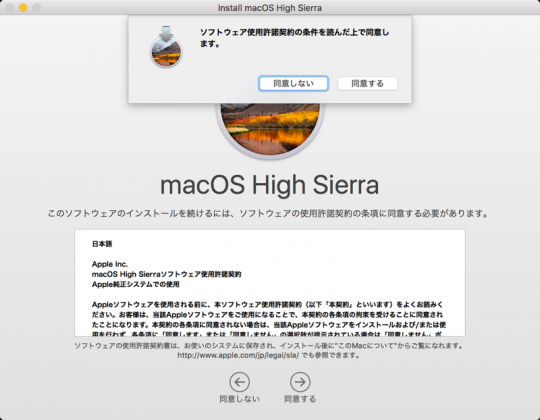
Task: Click the circled left arrow icon
Action: pos(239,382)
